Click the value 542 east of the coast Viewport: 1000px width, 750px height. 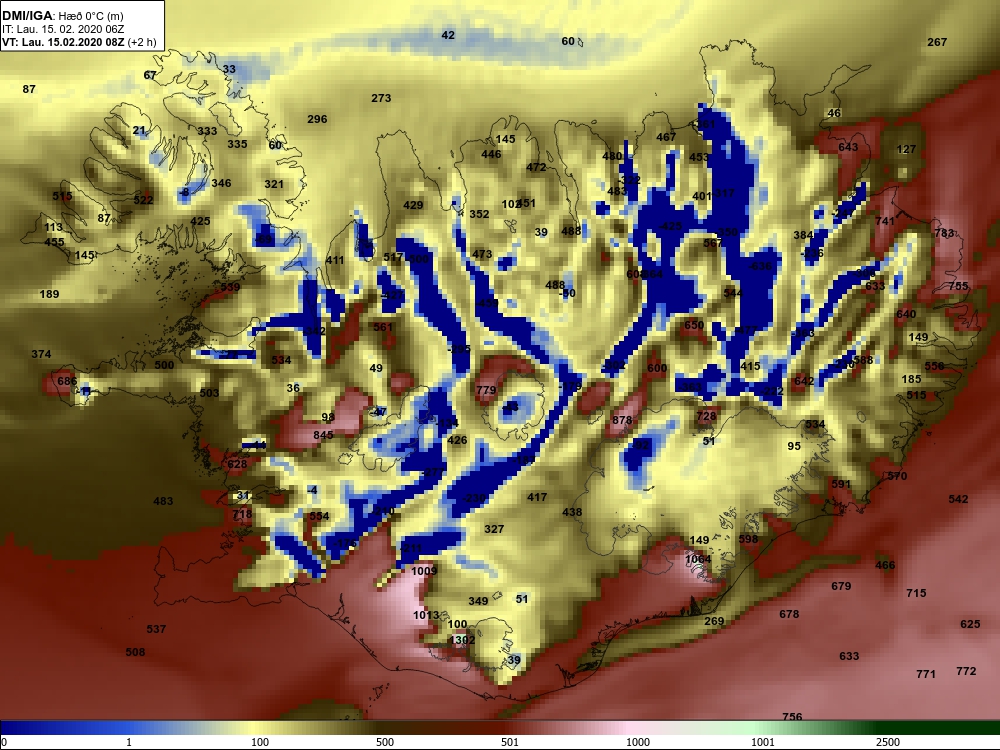click(x=958, y=499)
